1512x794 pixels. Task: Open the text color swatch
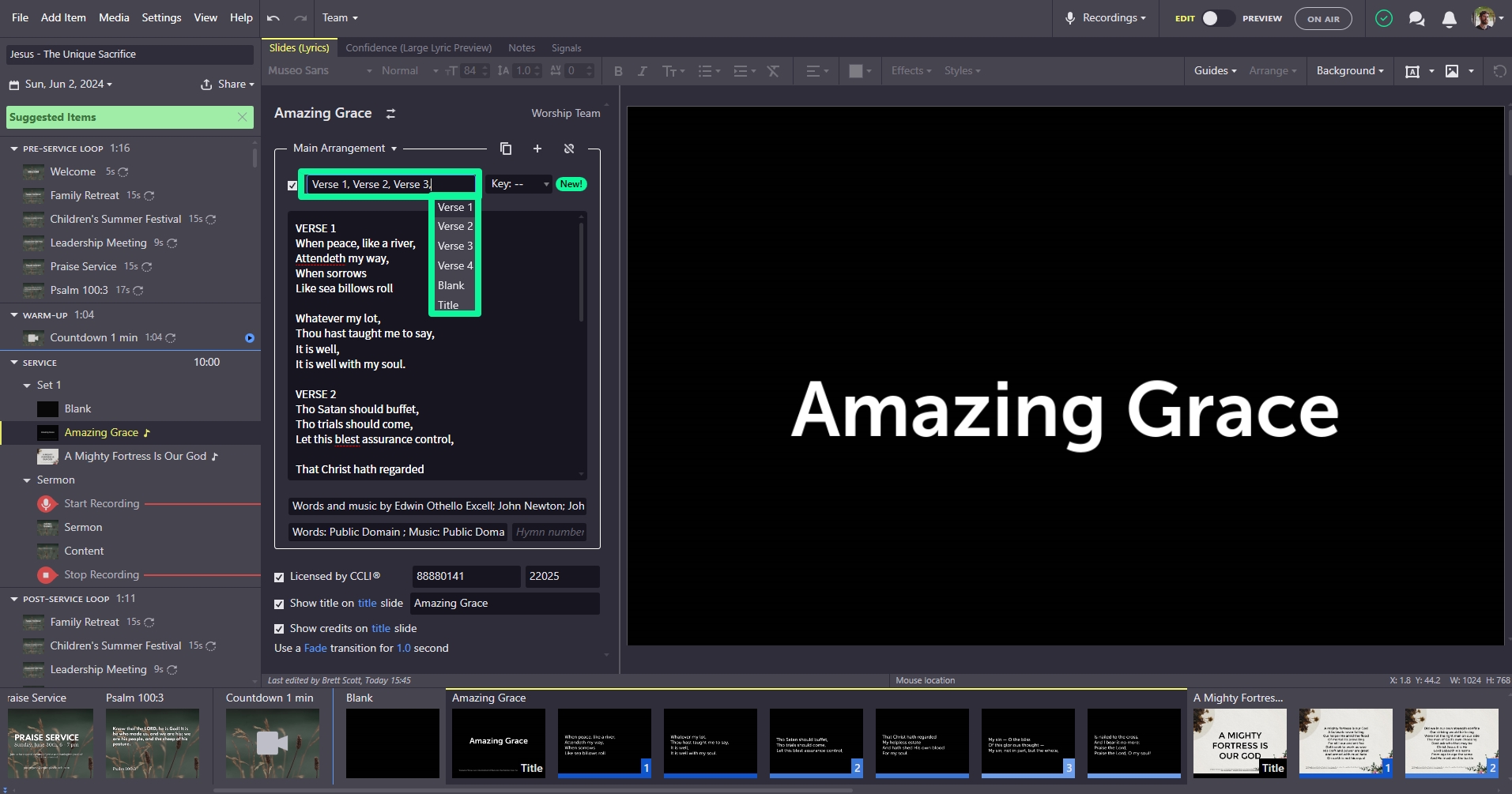tap(856, 71)
